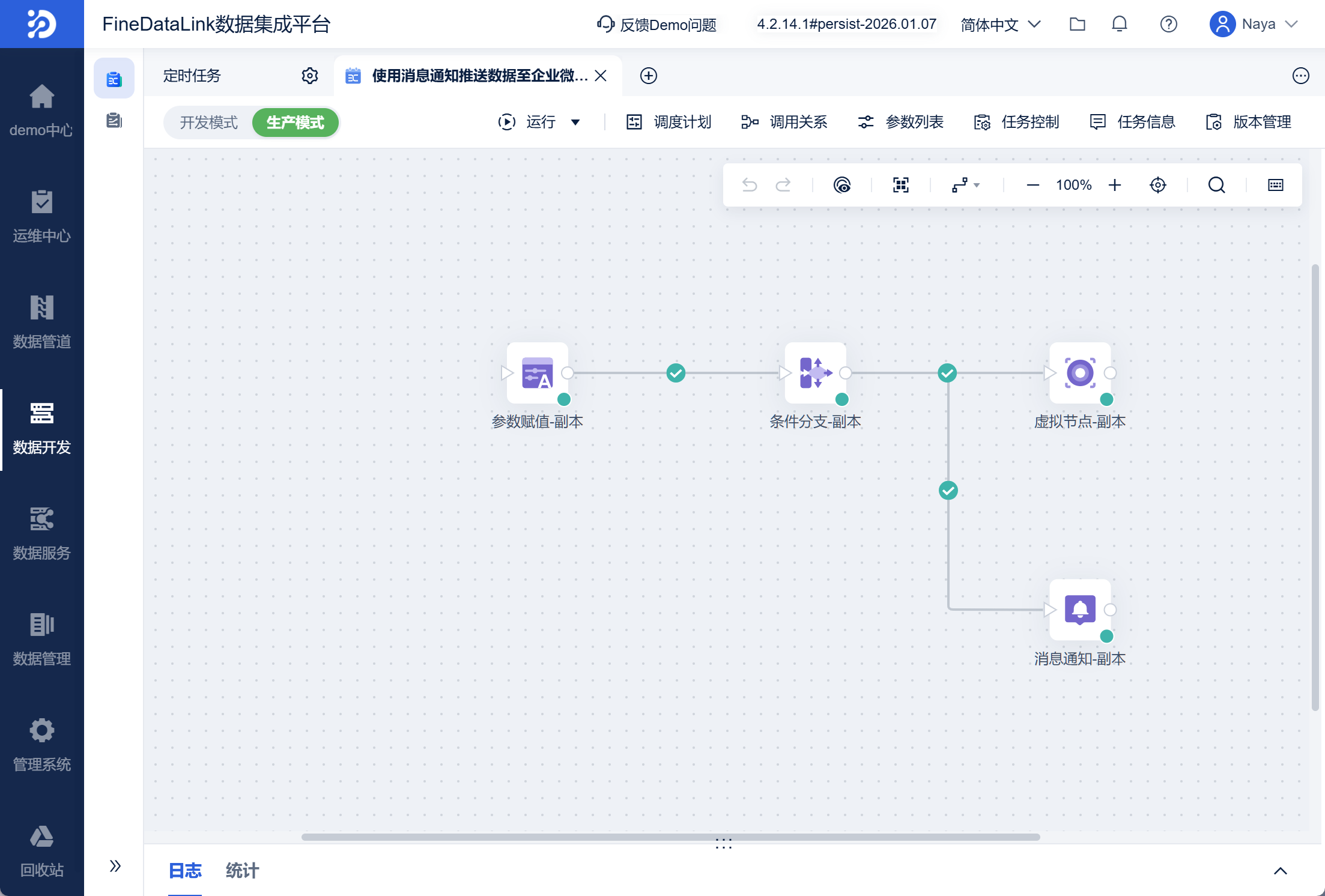Open the 简体中文 language dropdown
Image resolution: width=1325 pixels, height=896 pixels.
pyautogui.click(x=1000, y=24)
